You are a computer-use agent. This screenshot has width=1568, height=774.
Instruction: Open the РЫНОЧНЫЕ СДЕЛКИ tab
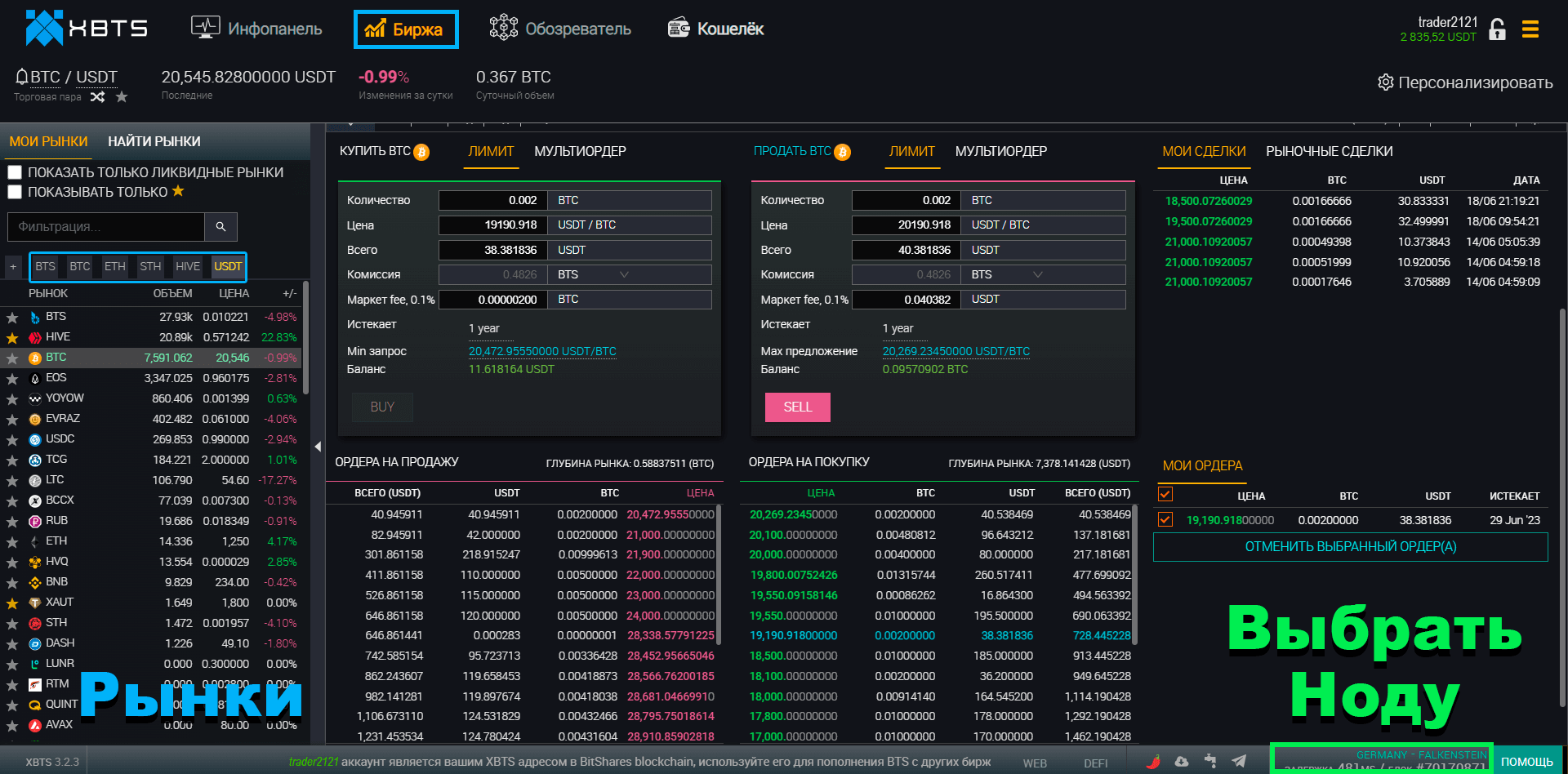click(1329, 151)
